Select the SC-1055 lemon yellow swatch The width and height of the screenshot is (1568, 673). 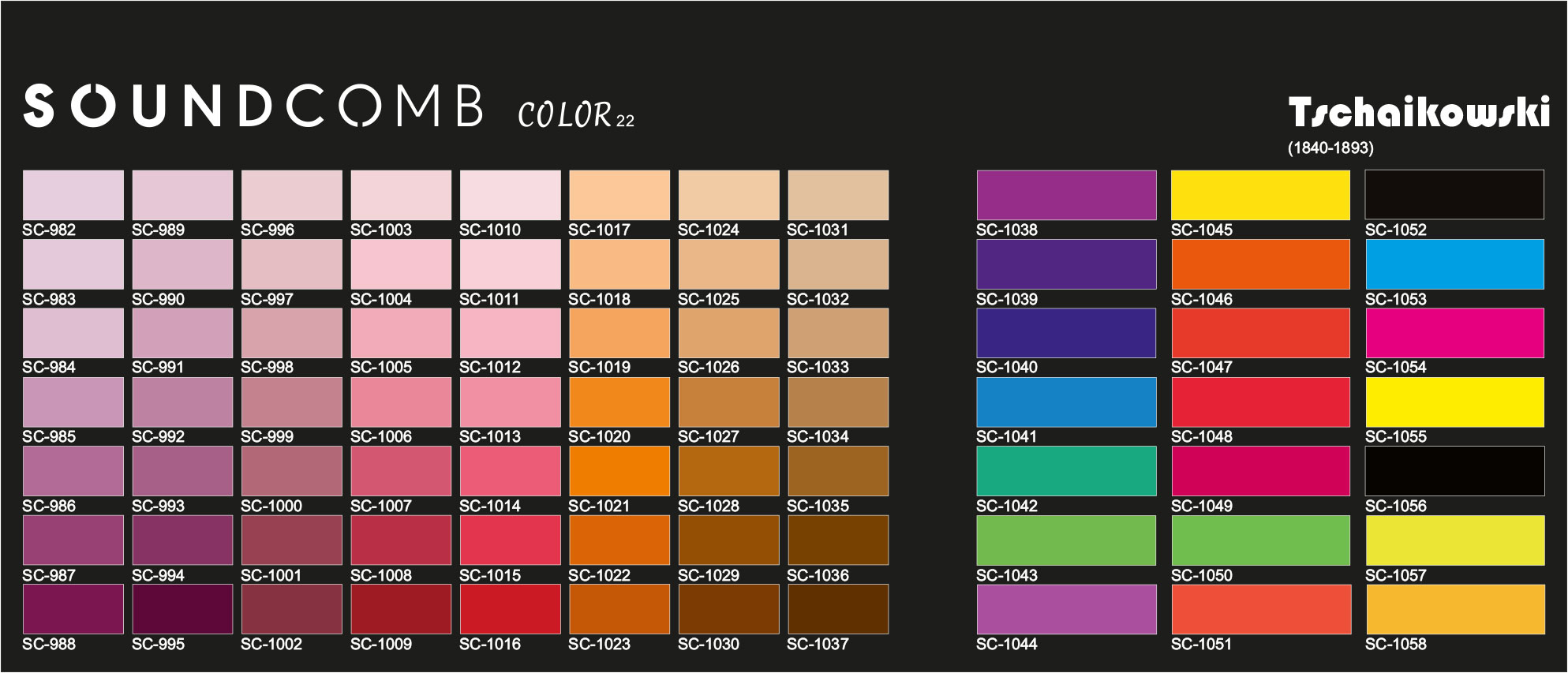(1455, 402)
